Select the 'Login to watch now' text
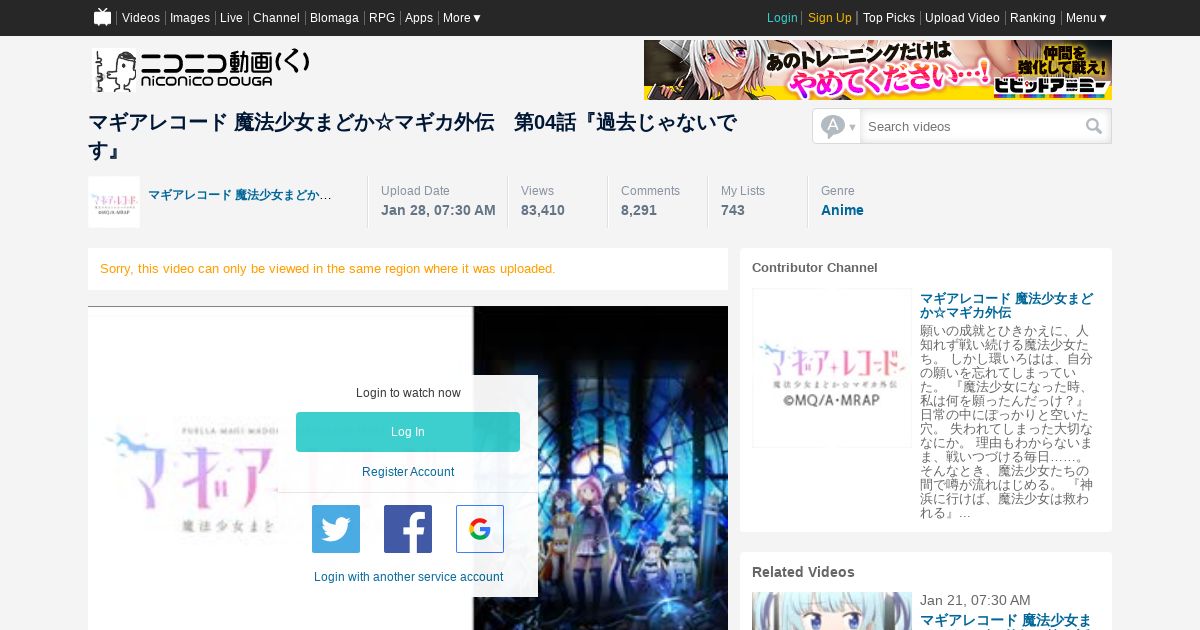 click(408, 393)
